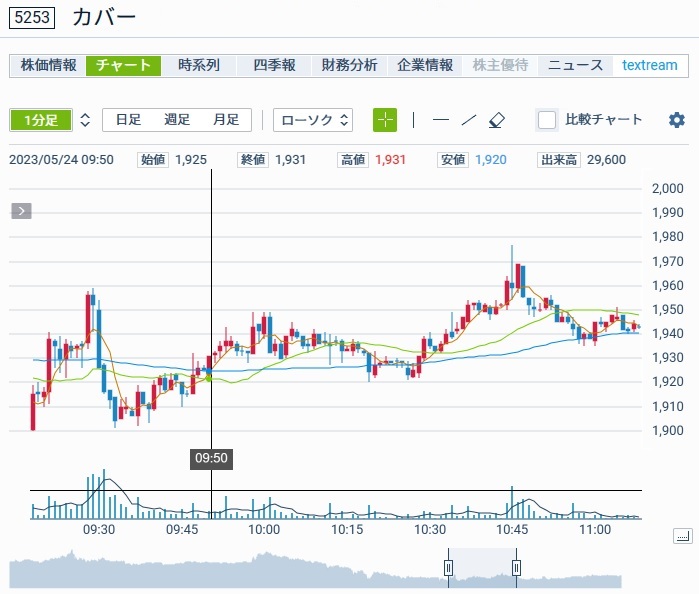Screen dimensions: 699x594
Task: Expand the side panel with arrow icon
Action: point(22,211)
